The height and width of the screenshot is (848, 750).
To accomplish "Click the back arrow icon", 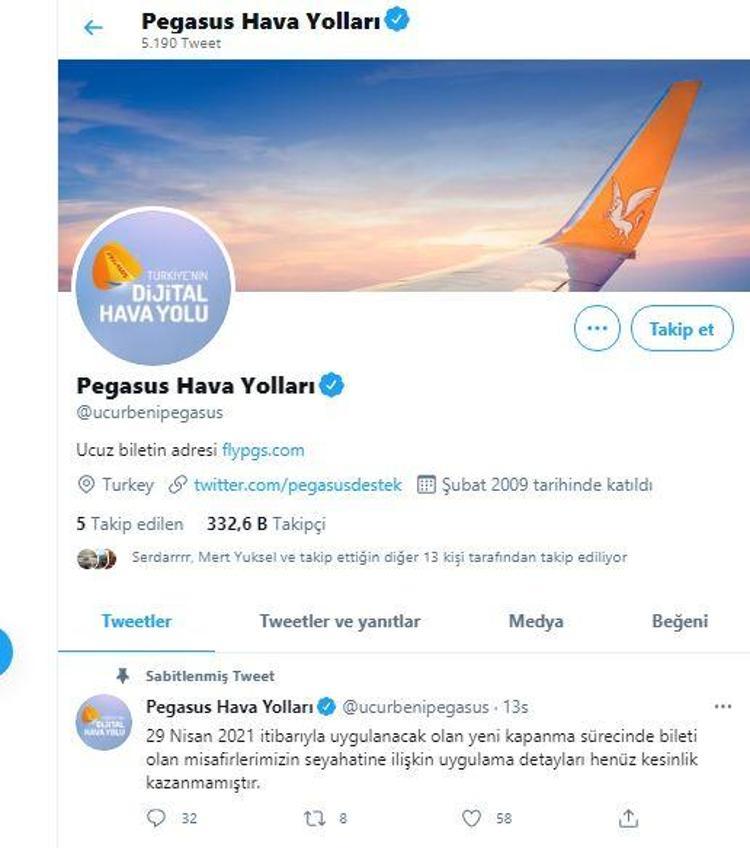I will (x=93, y=28).
